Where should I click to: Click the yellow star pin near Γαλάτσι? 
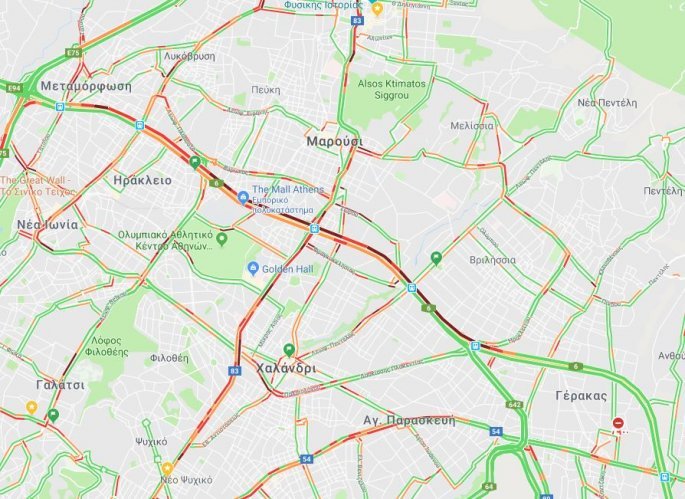click(31, 407)
